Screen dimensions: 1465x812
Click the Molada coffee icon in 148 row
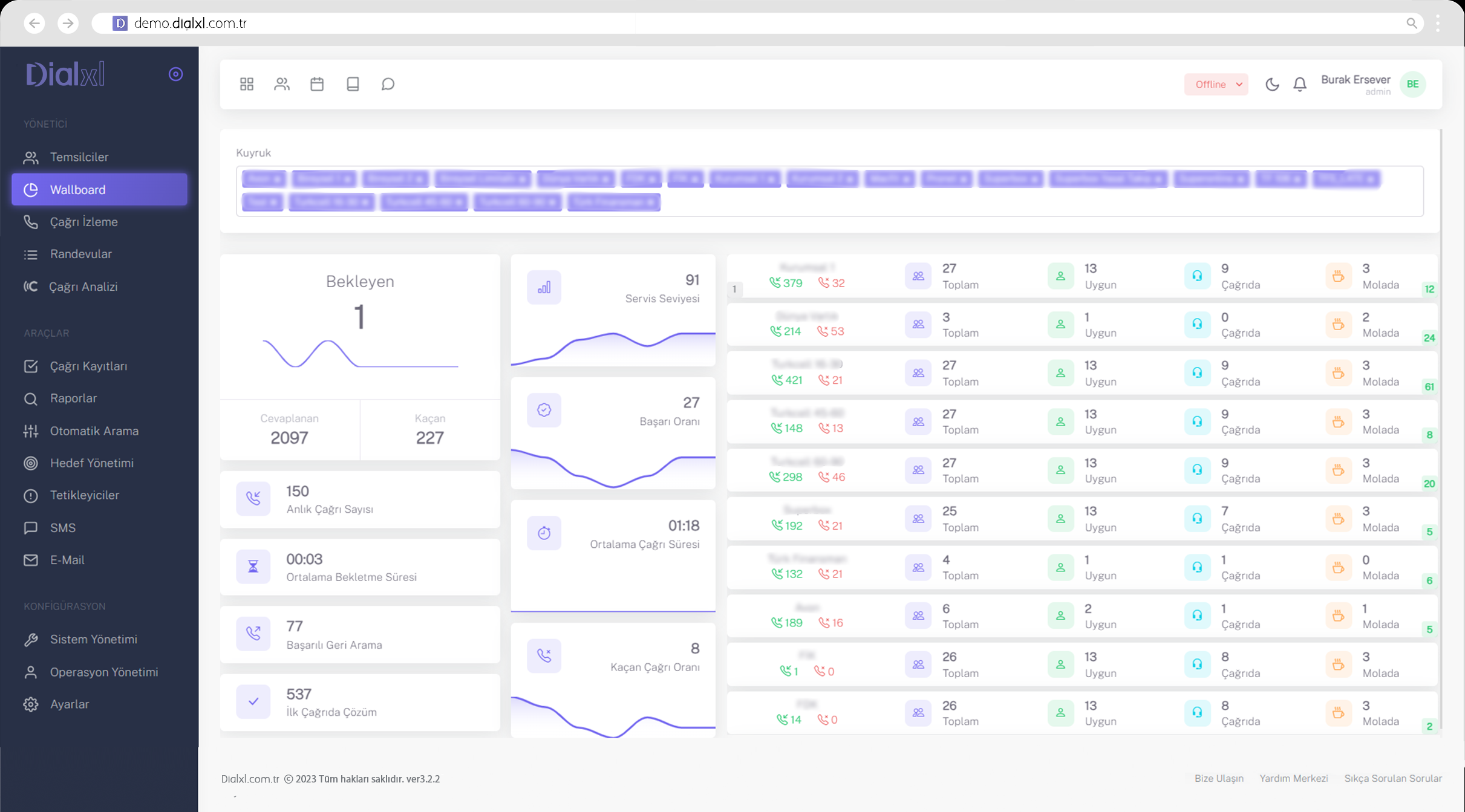1338,421
